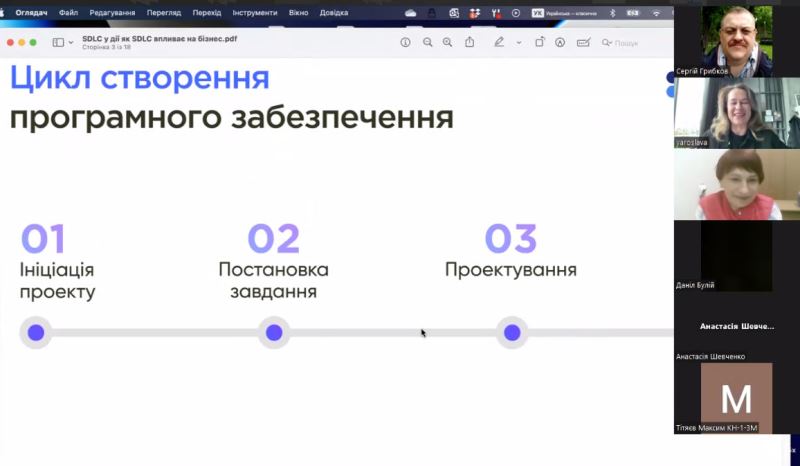Open the Перегляд menu
This screenshot has width=800, height=466.
click(164, 13)
